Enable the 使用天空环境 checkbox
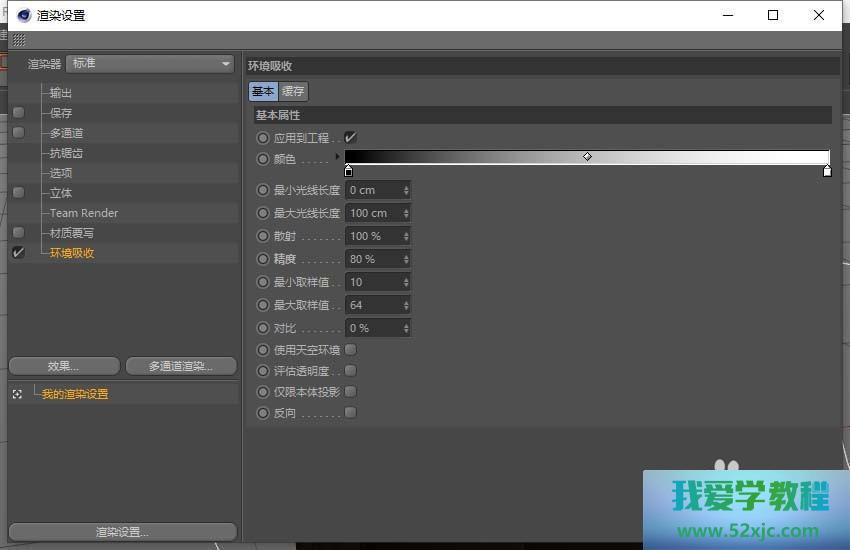The width and height of the screenshot is (850, 550). click(x=350, y=350)
